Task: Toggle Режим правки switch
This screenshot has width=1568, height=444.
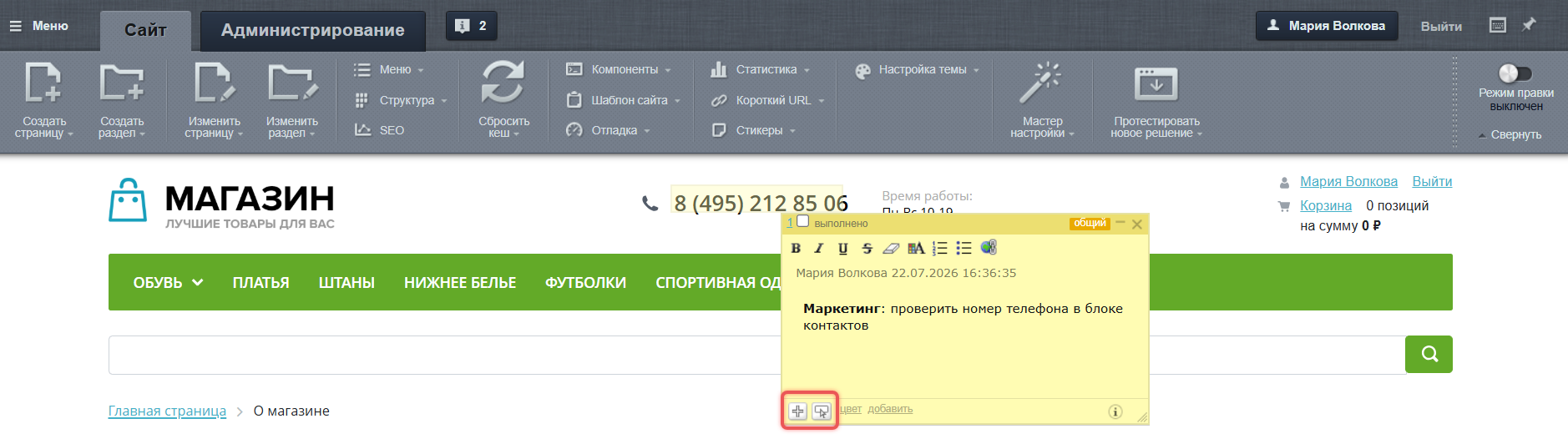Action: point(1515,73)
